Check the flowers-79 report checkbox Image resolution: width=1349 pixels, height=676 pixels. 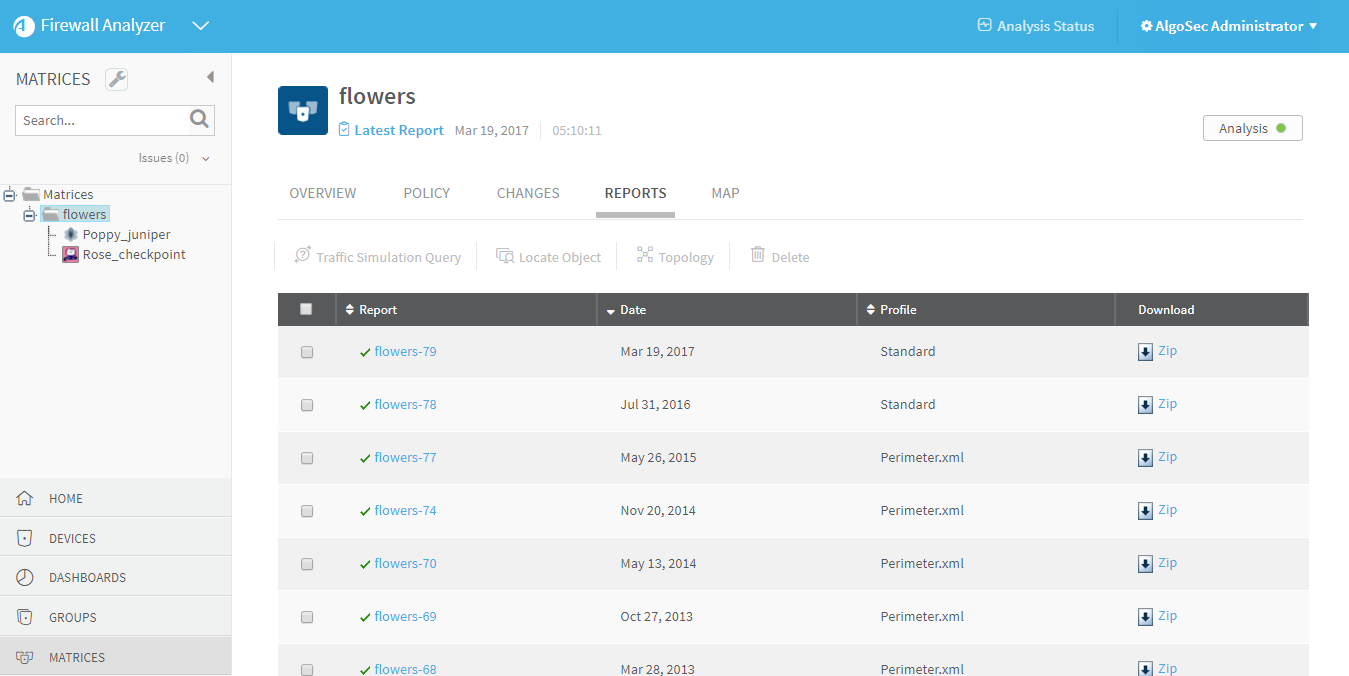[x=307, y=352]
